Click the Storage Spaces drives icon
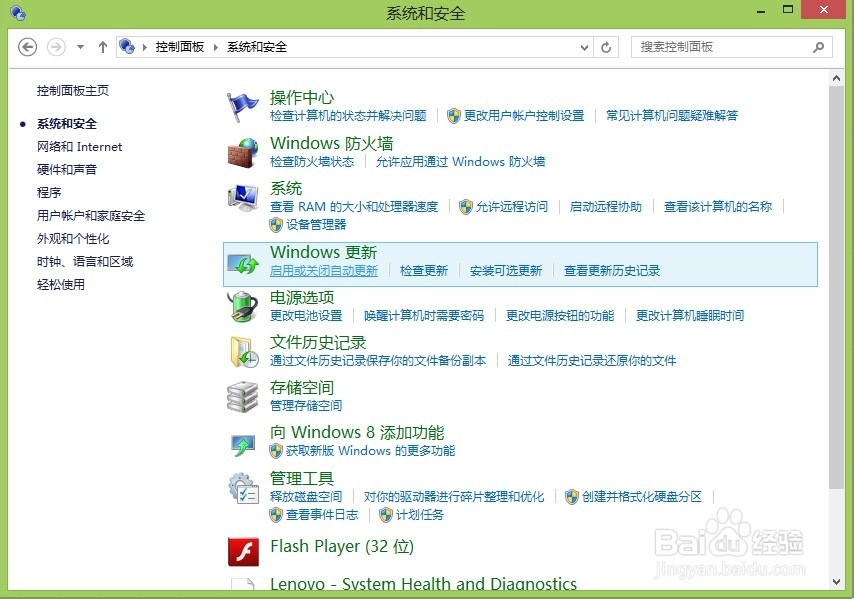 [x=242, y=397]
